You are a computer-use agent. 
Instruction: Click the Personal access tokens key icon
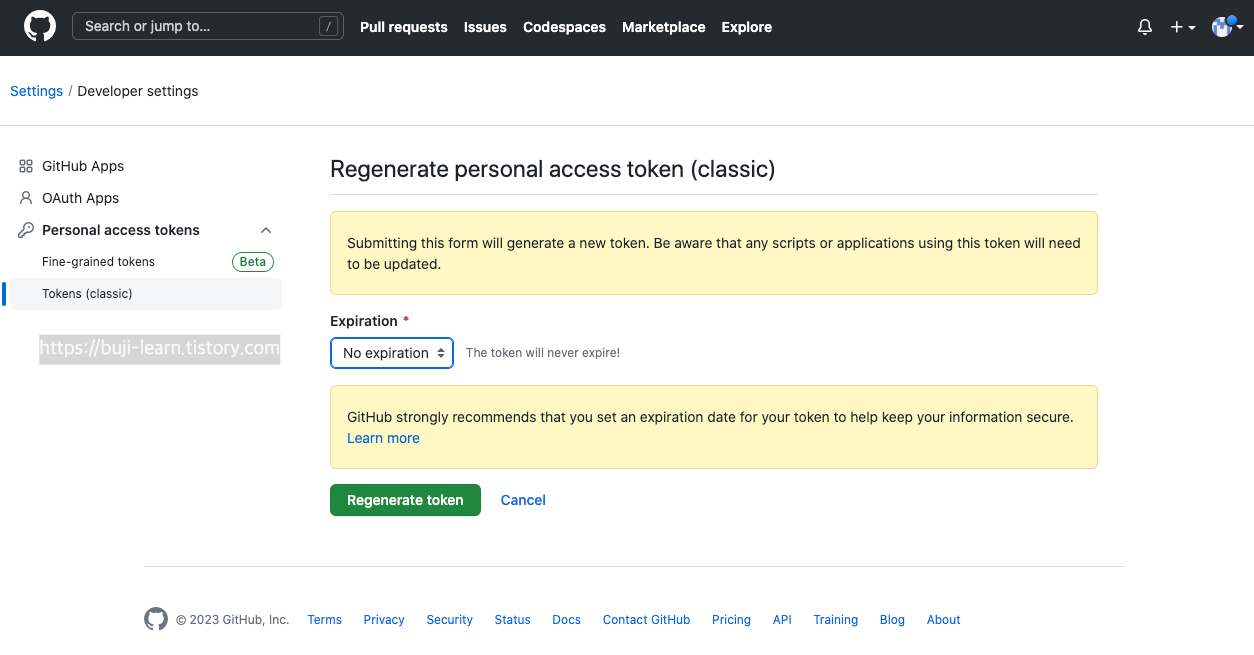click(x=26, y=230)
